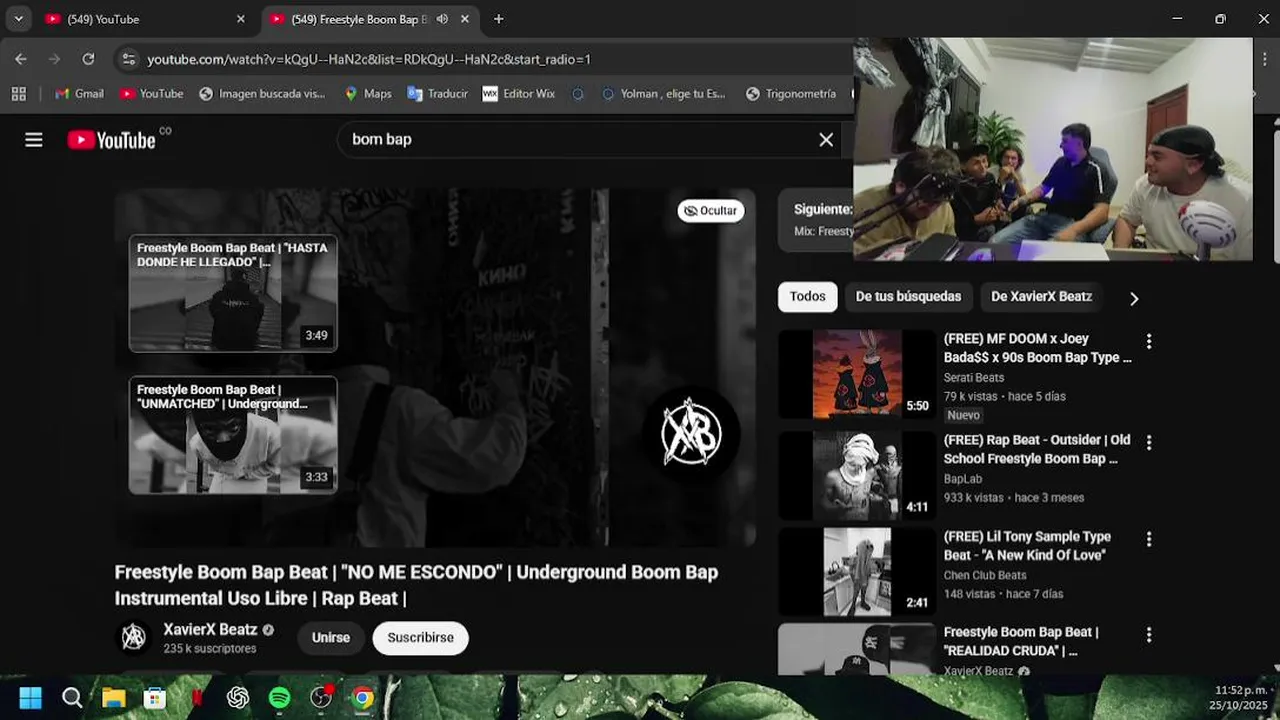Click the browser forward arrow

(55, 59)
